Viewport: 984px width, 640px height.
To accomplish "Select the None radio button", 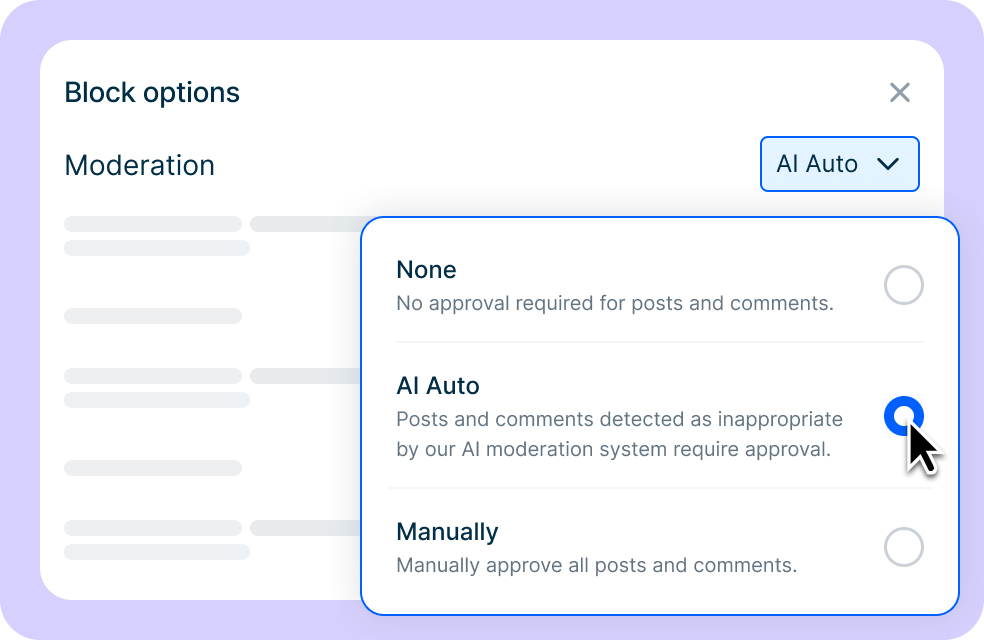I will point(903,285).
